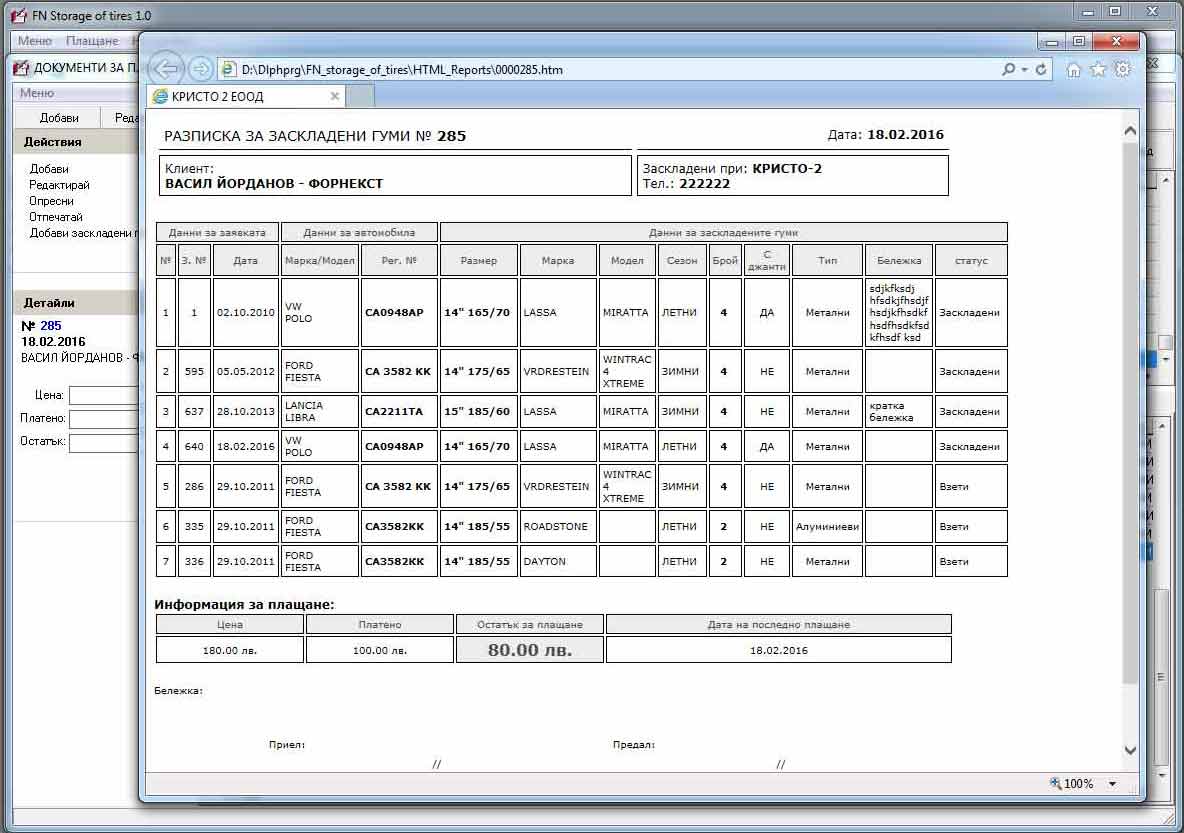Click the request number 595 cell

[194, 372]
